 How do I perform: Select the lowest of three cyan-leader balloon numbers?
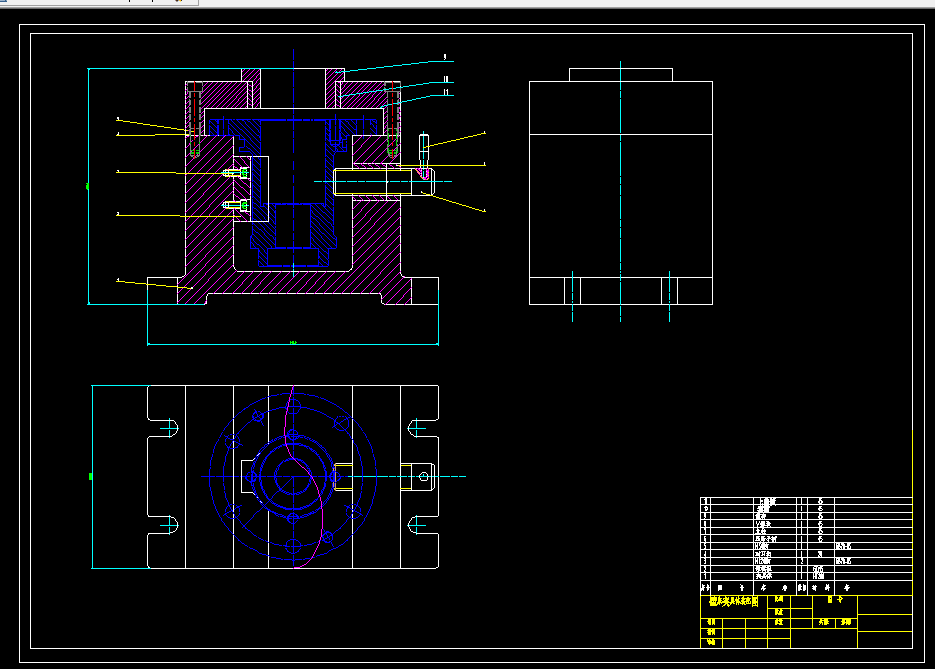coord(446,92)
